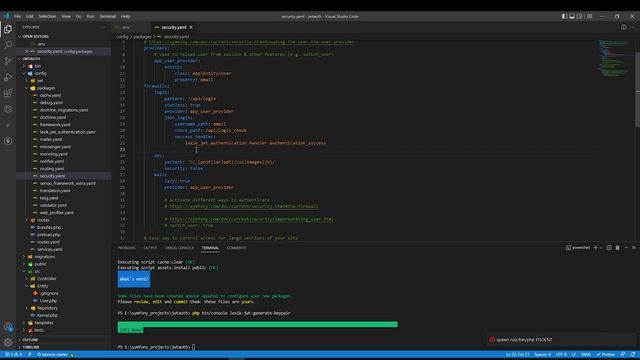Expand the Controller folder
640x360 pixels.
pos(46,279)
